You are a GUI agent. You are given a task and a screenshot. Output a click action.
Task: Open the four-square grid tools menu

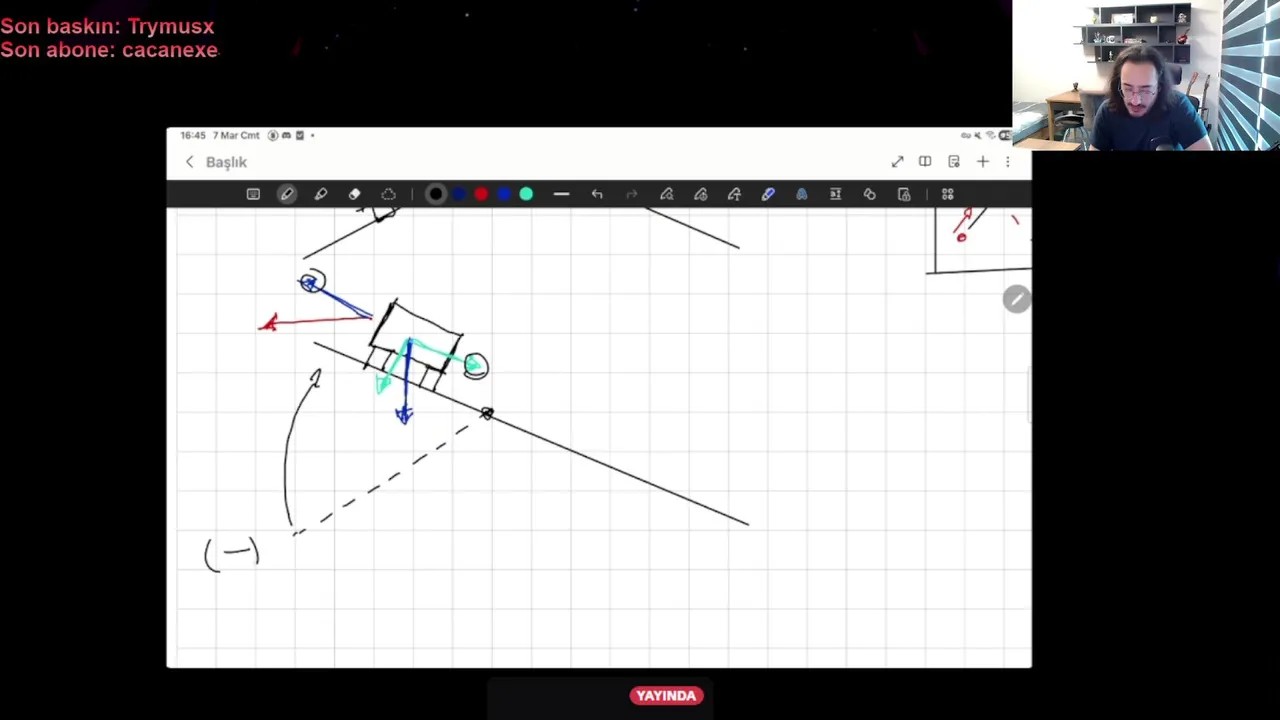947,194
